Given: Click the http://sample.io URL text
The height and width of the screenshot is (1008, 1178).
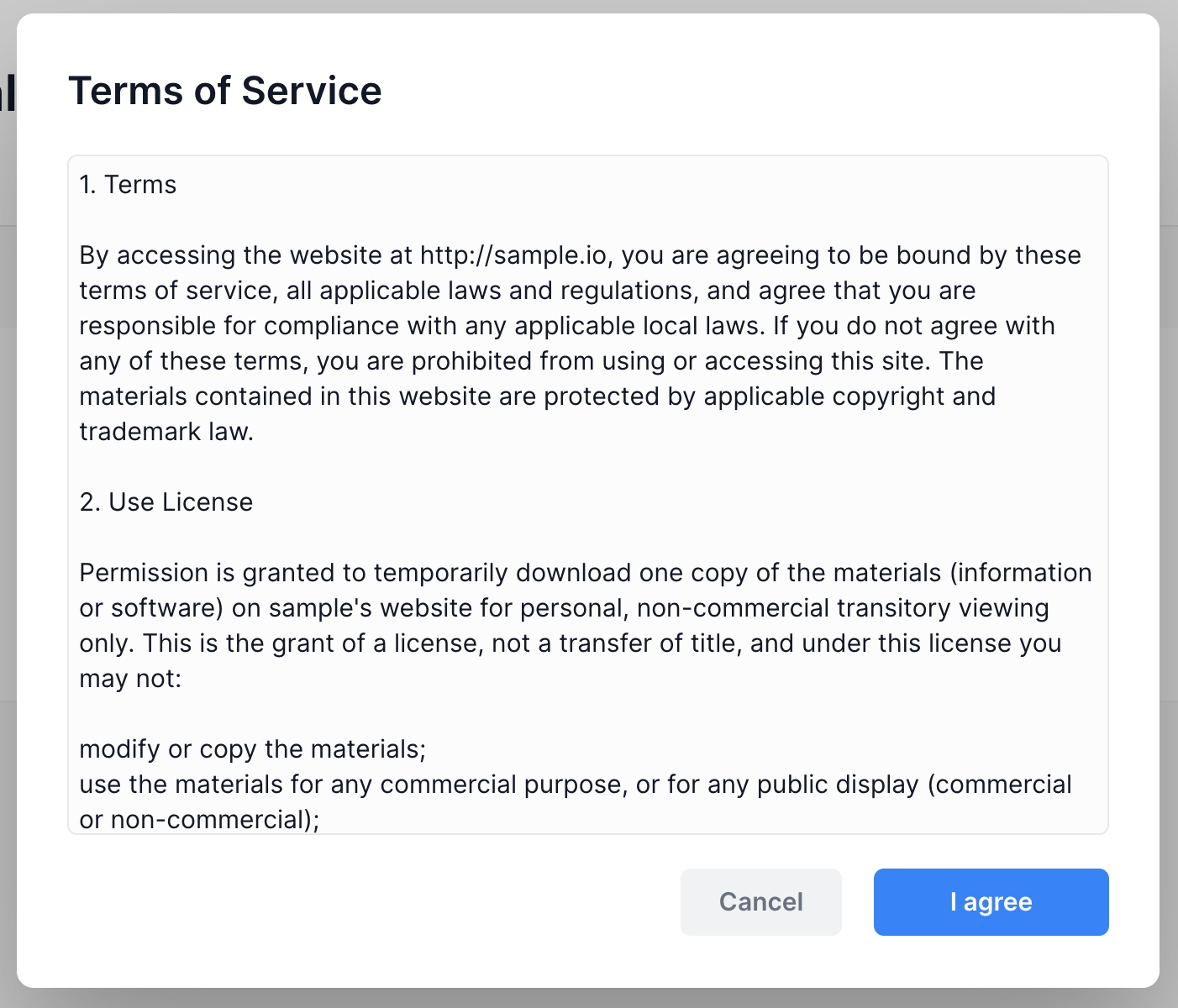Looking at the screenshot, I should coord(517,255).
